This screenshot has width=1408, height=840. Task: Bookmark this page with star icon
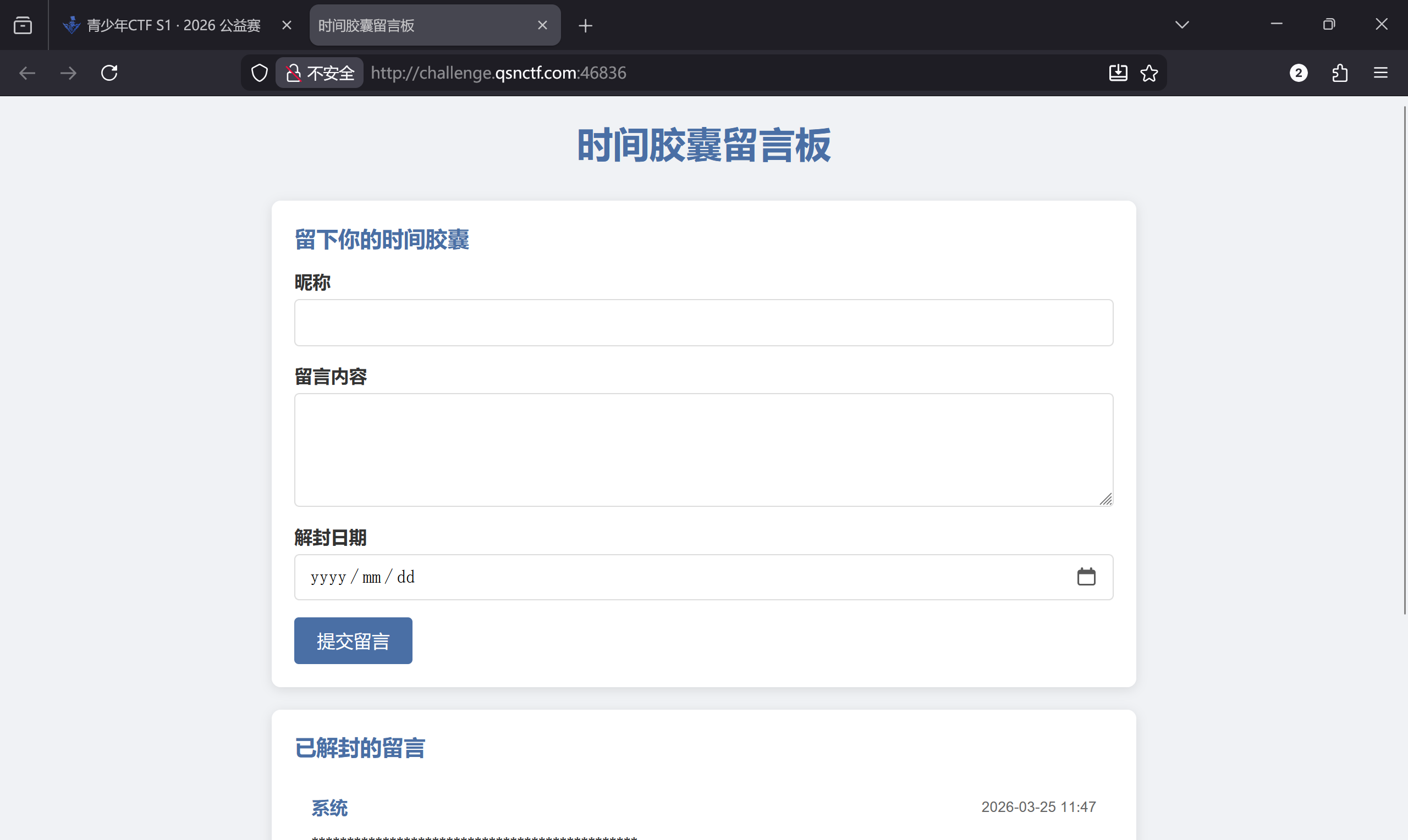(1149, 73)
